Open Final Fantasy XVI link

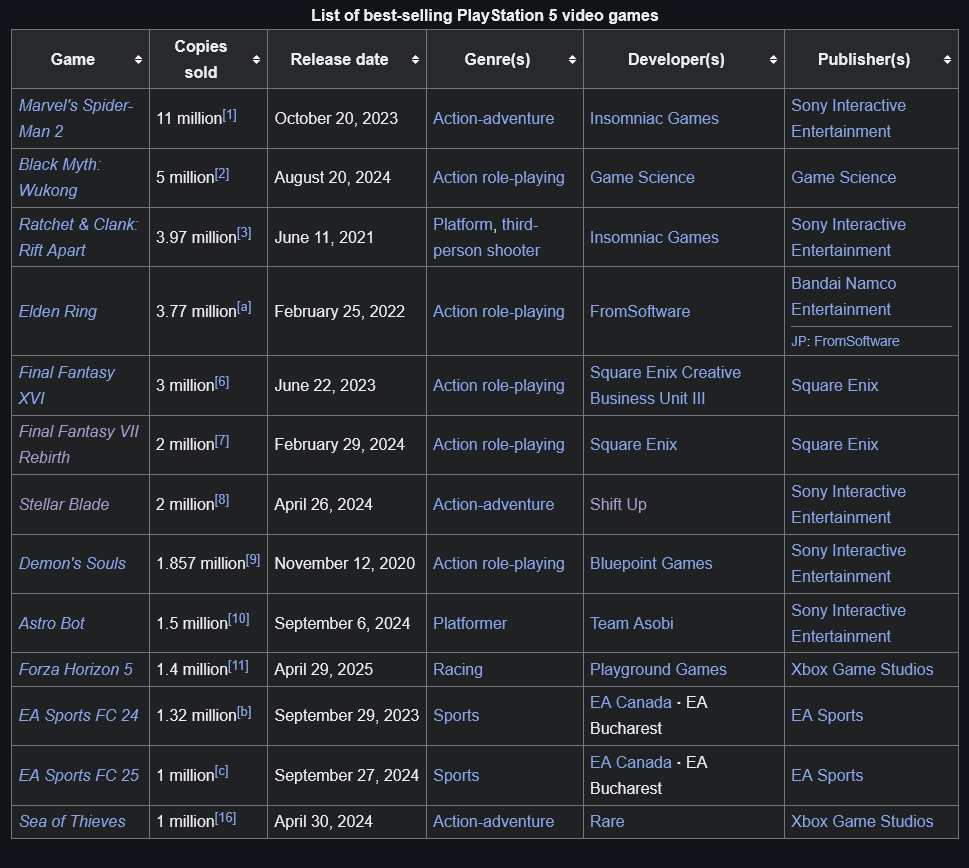pyautogui.click(x=67, y=385)
